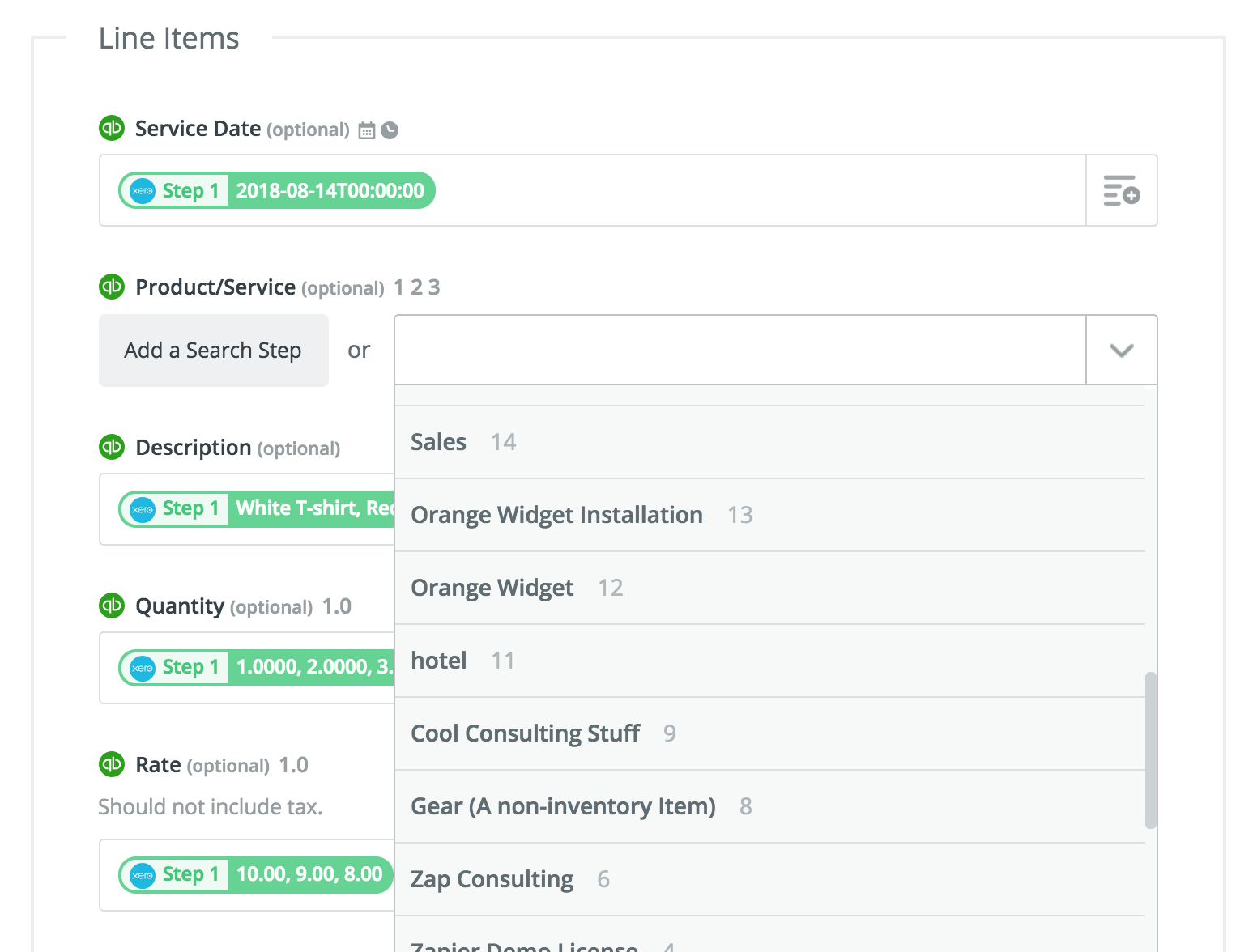Click the QuickBooks icon beside Service Date
Viewport: 1257px width, 952px height.
[x=112, y=128]
